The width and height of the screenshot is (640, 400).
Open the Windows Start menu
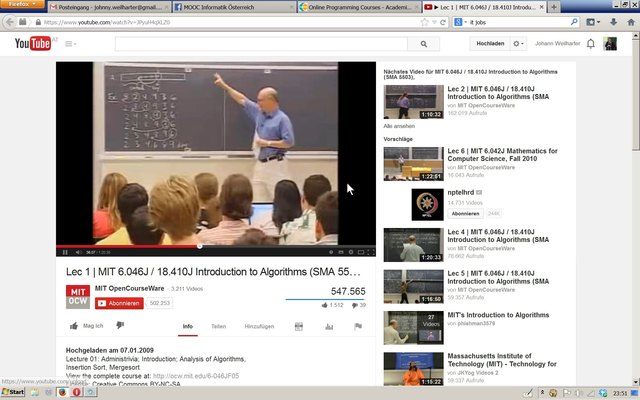(13, 392)
